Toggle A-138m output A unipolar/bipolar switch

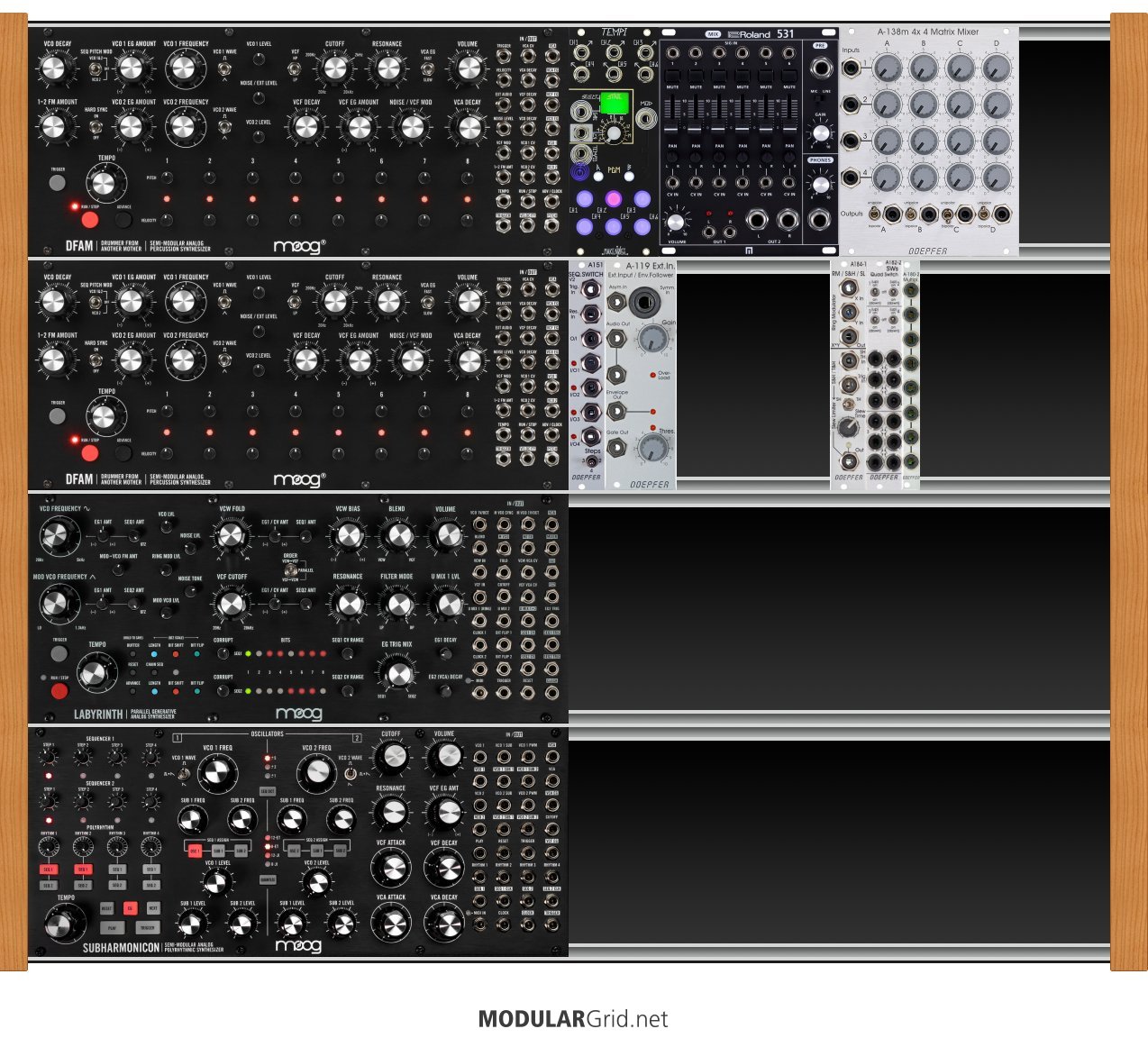[875, 214]
